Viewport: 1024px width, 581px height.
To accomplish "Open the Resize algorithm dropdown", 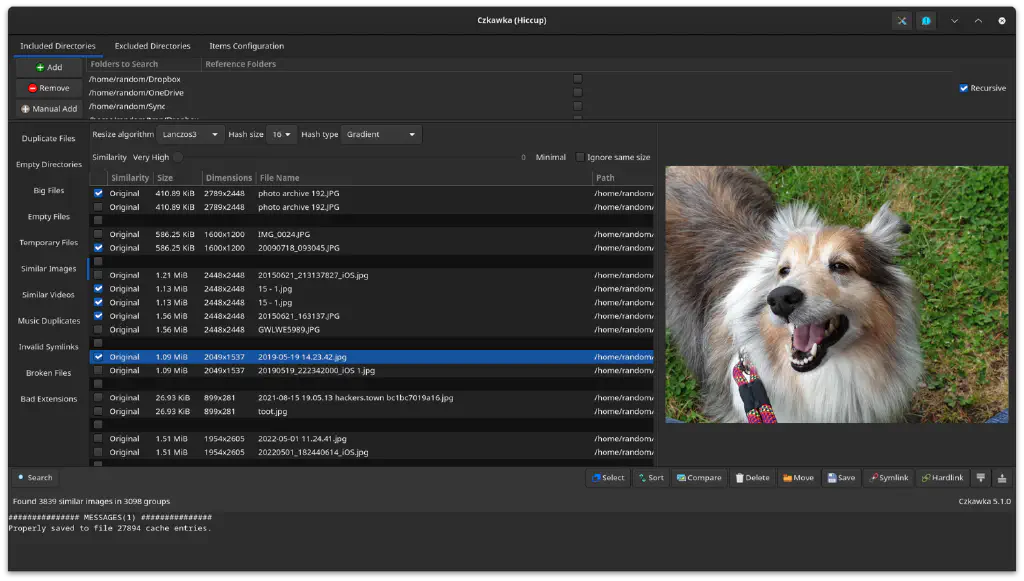I will pos(189,134).
